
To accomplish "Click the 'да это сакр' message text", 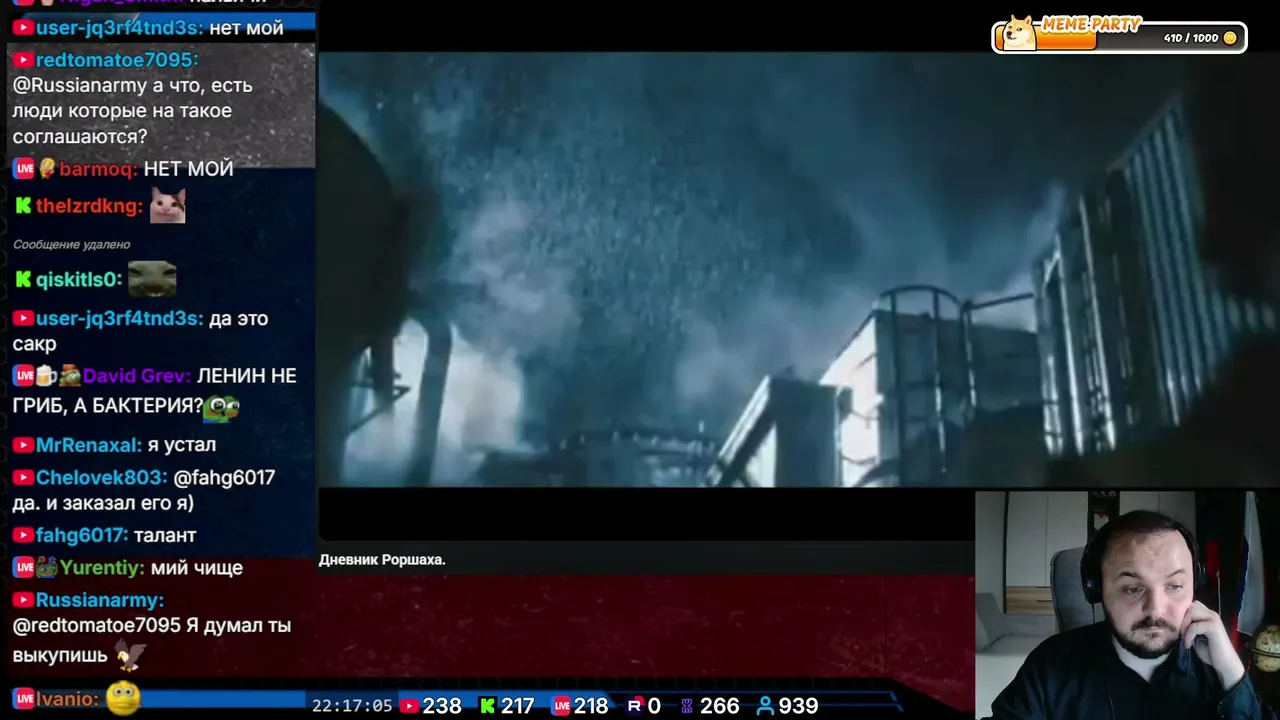I will pos(140,331).
